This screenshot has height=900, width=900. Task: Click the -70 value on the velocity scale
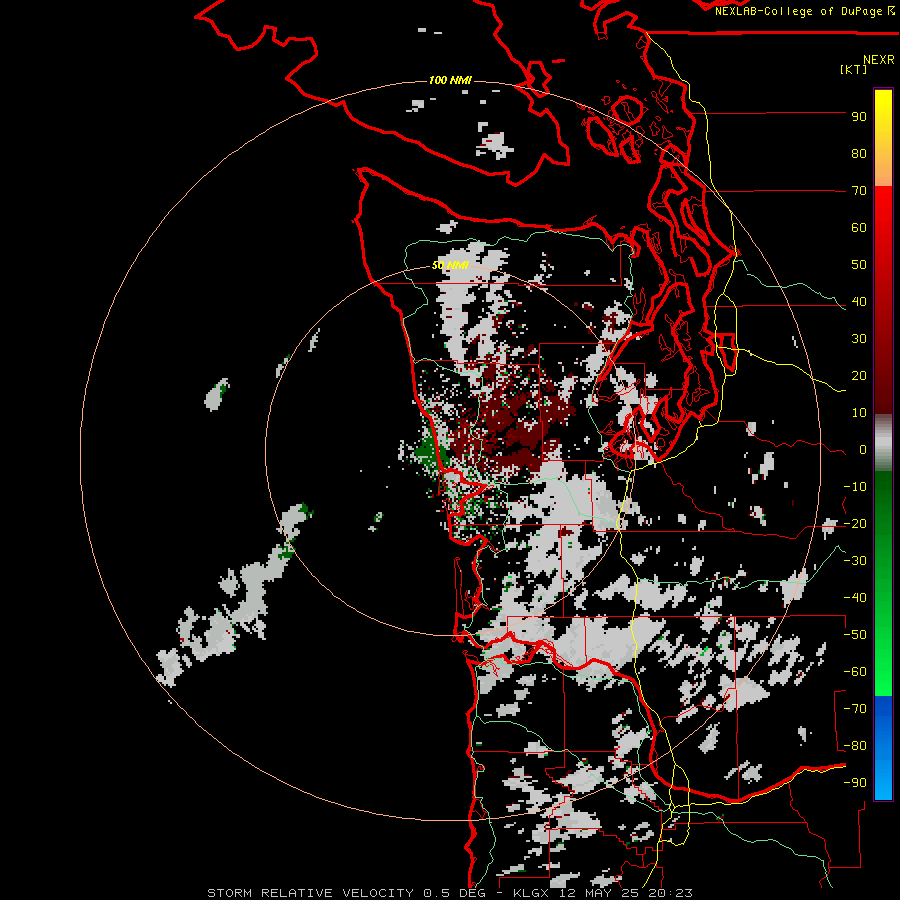[855, 709]
